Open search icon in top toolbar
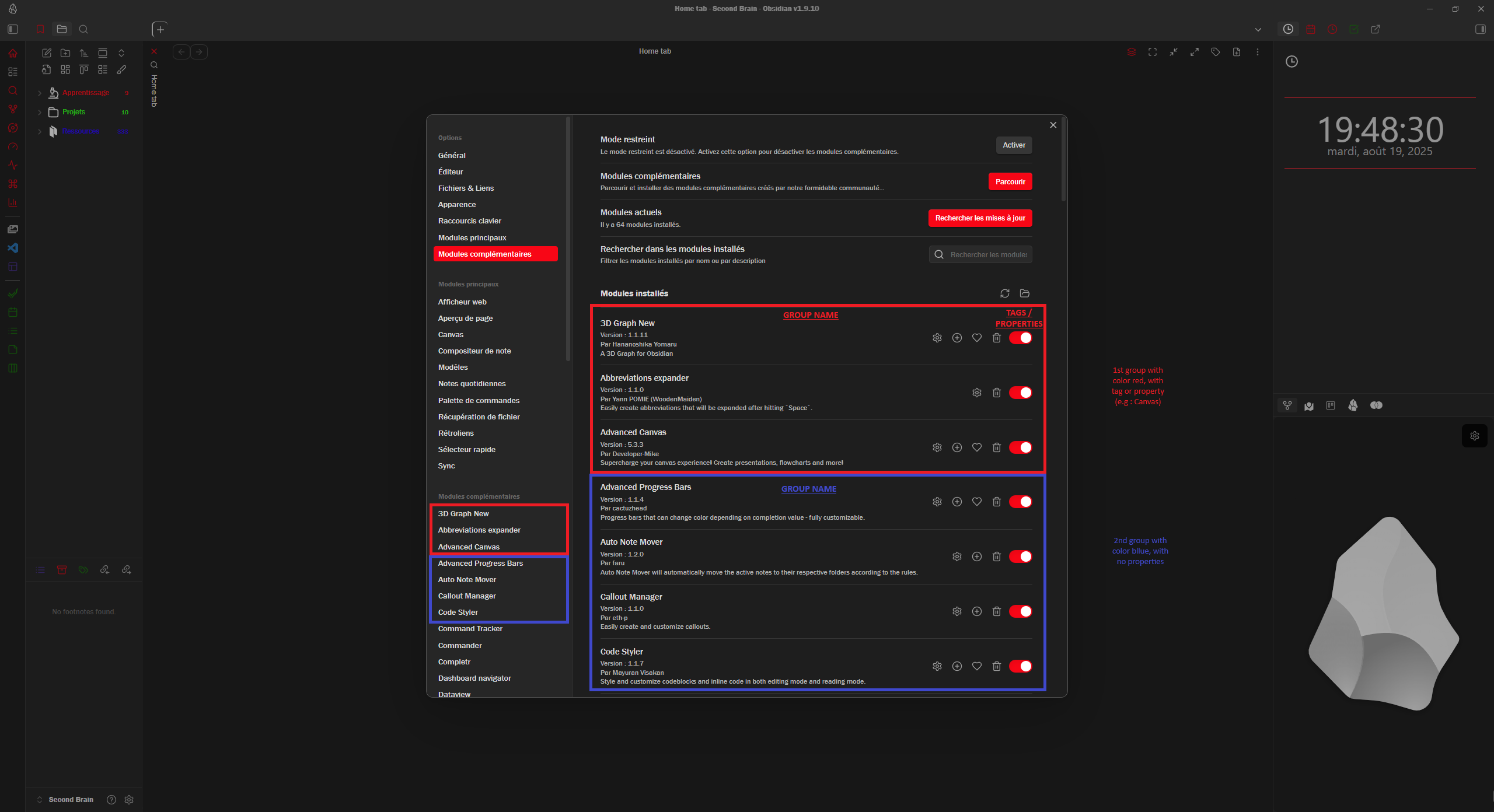 point(83,29)
